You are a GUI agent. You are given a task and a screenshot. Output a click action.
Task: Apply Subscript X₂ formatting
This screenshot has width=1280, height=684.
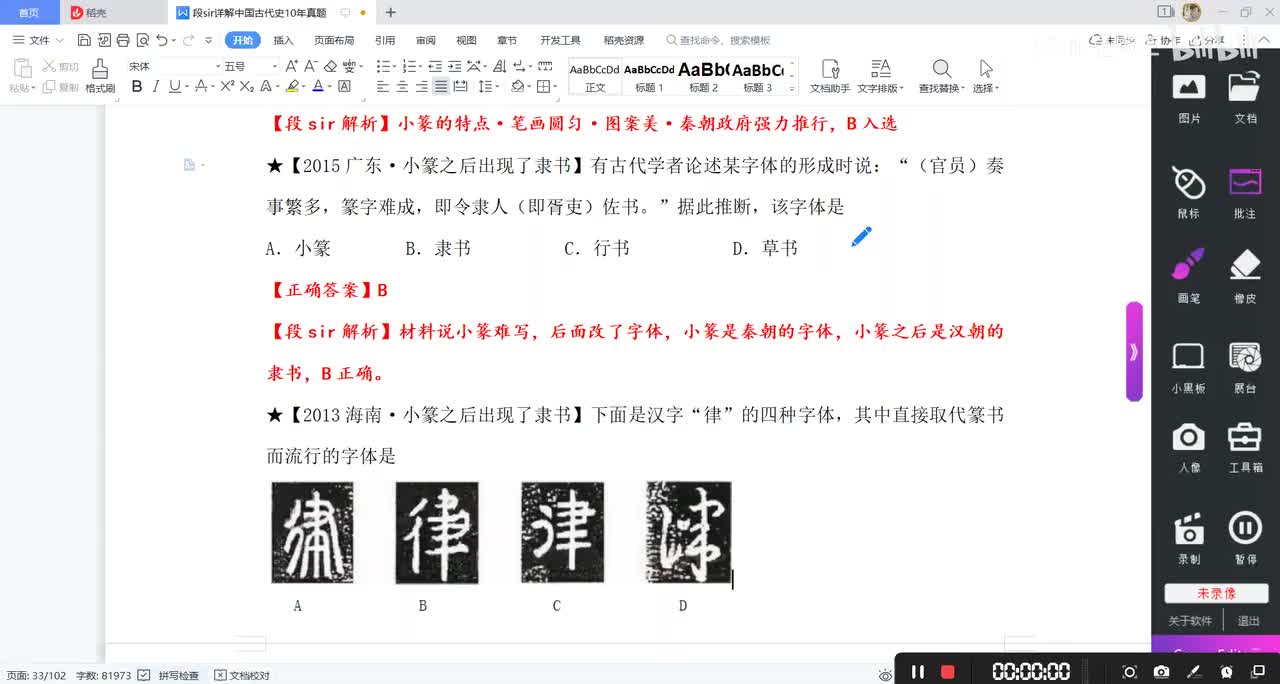[245, 87]
